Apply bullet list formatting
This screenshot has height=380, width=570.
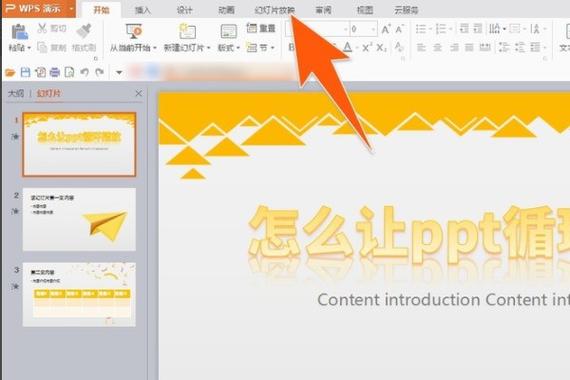[x=421, y=29]
